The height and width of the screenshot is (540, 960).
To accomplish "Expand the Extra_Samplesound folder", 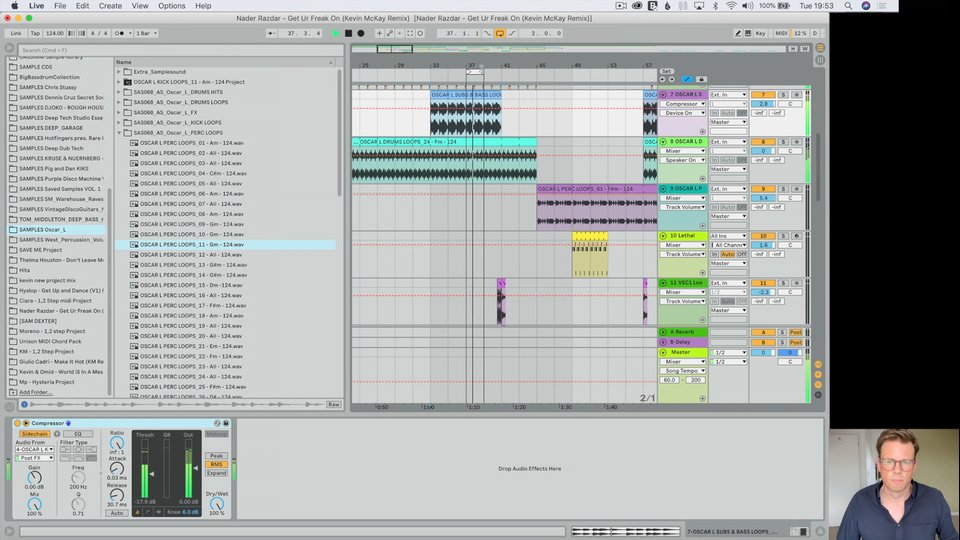I will point(119,72).
